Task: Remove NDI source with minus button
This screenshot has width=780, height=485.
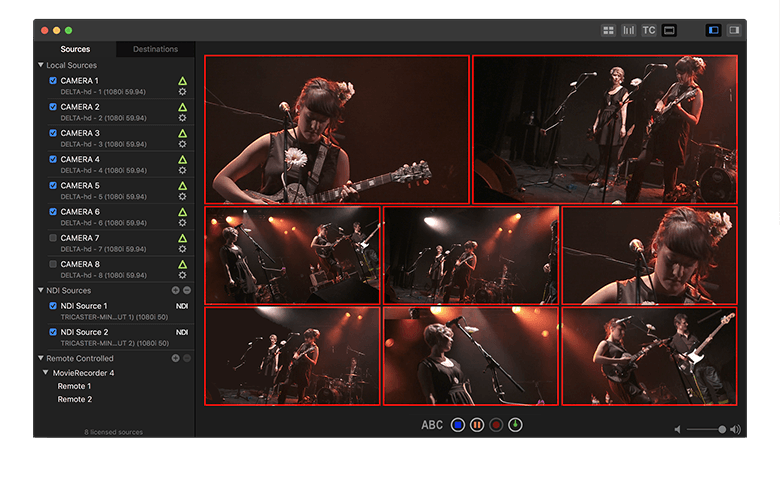Action: 187,290
